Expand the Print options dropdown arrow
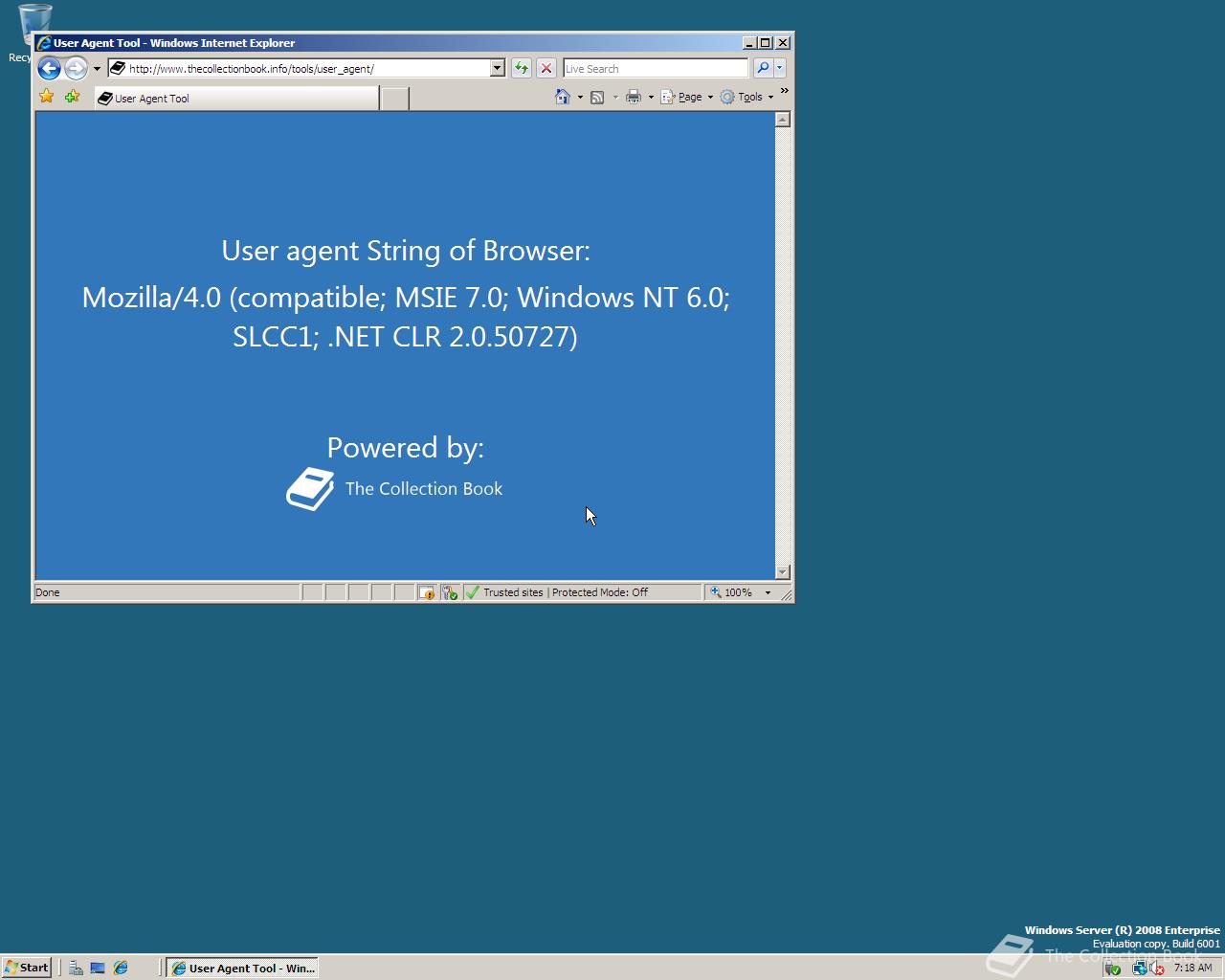The image size is (1225, 980). 651,97
